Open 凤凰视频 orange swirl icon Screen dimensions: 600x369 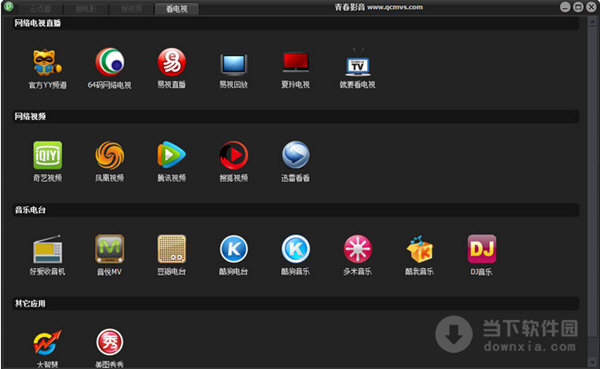click(110, 155)
